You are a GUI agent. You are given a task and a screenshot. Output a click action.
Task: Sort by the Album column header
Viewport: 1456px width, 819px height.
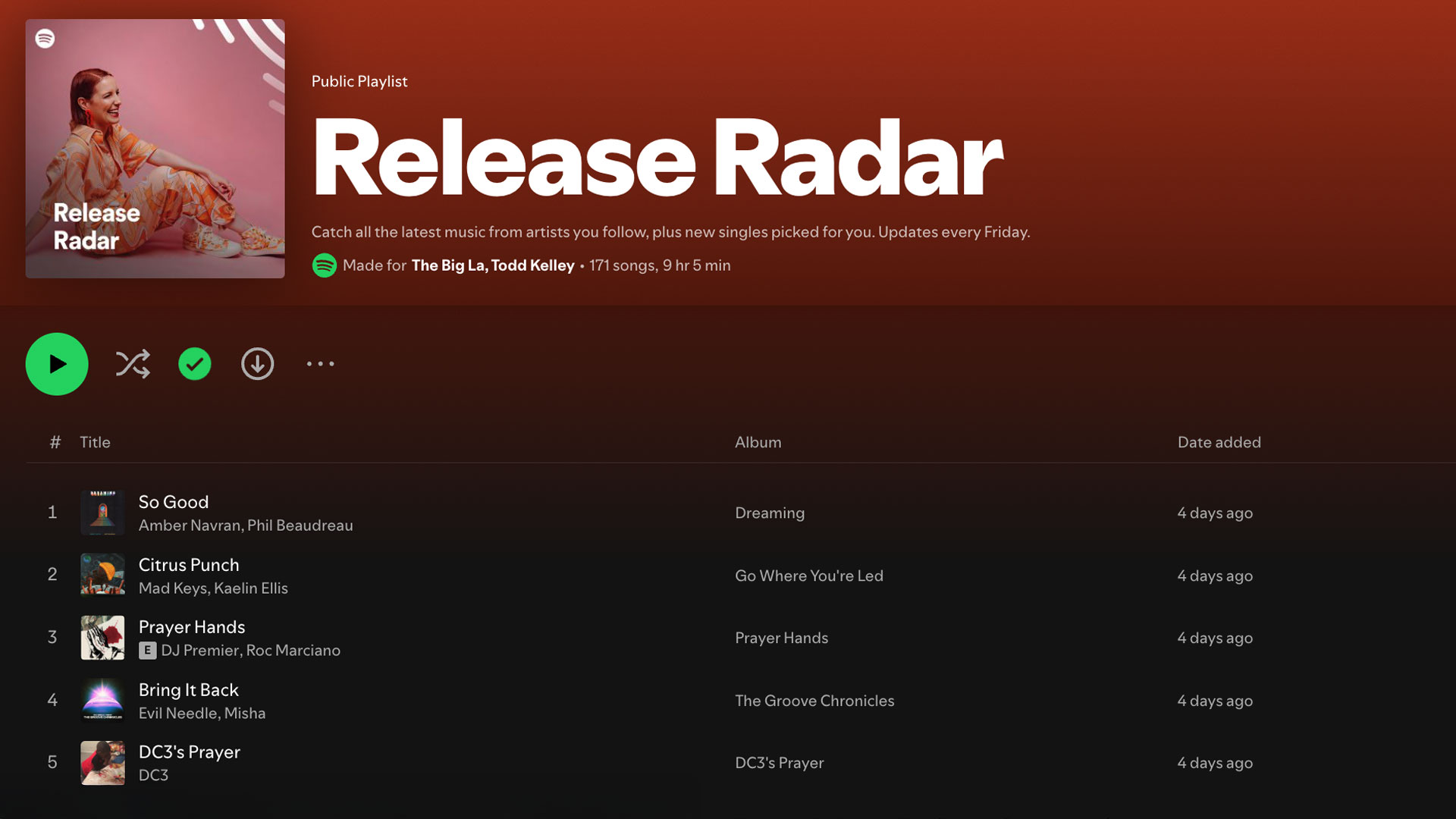pyautogui.click(x=758, y=442)
